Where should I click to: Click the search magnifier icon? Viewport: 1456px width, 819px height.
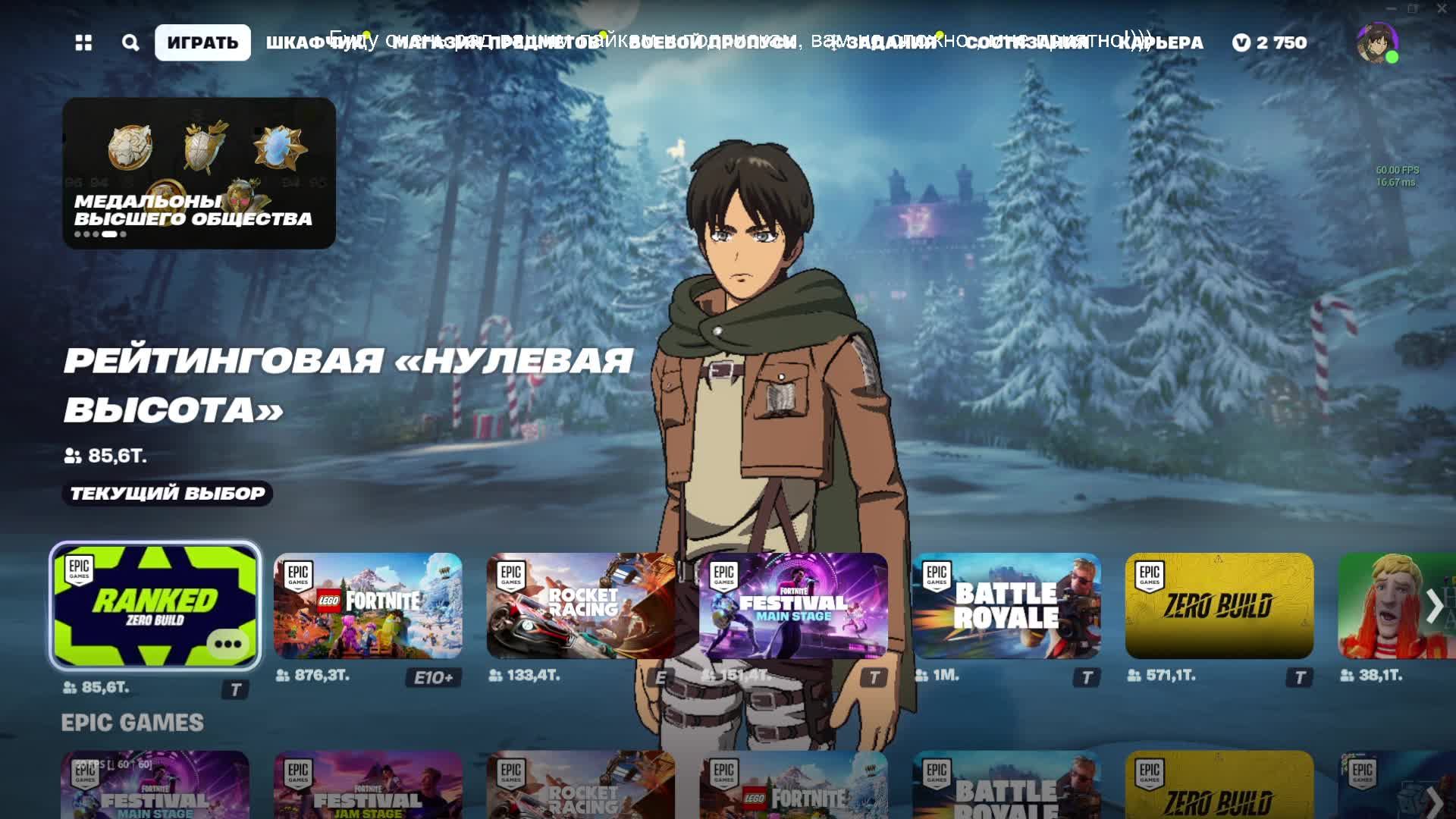coord(130,42)
